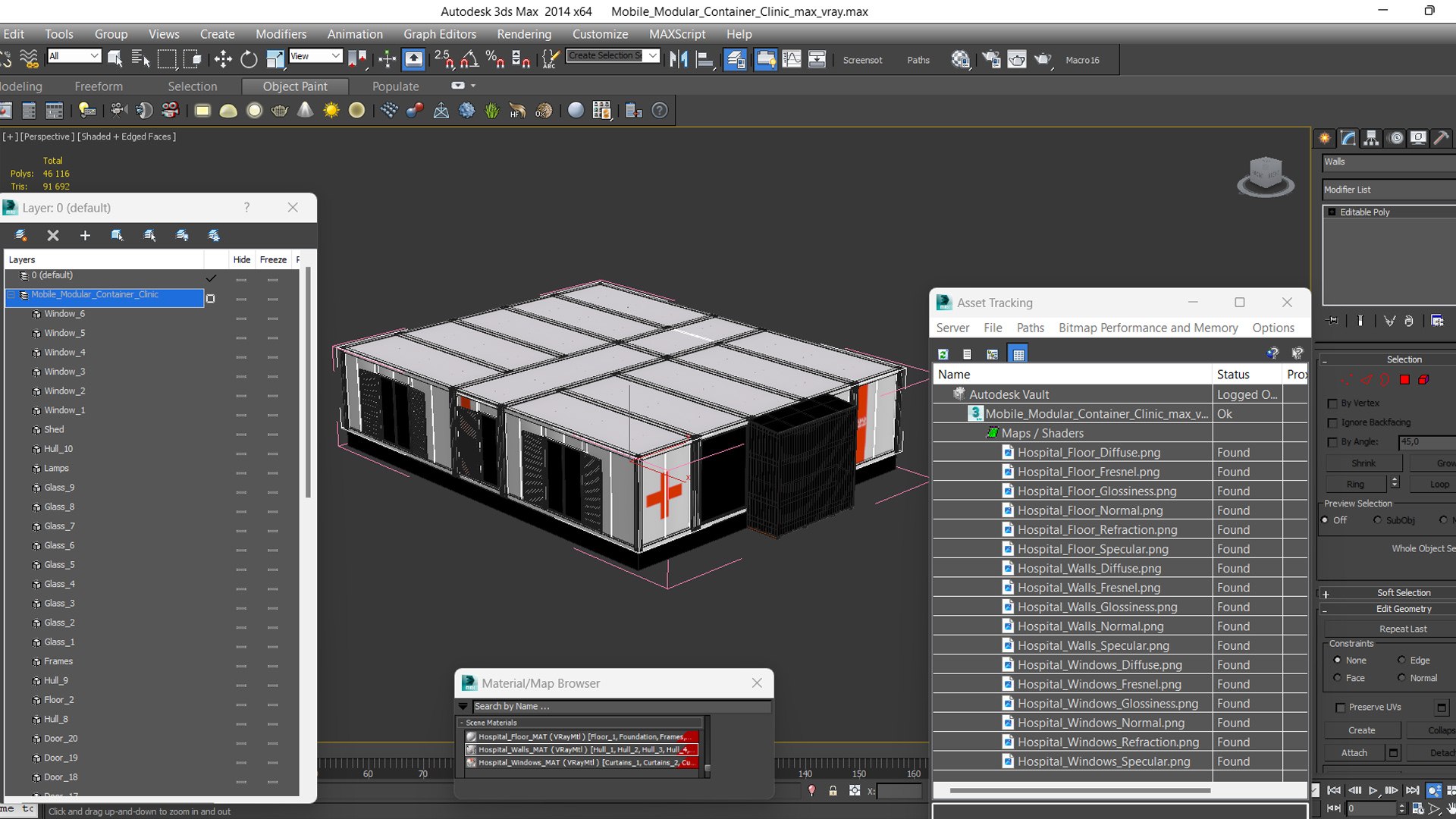Select the Rotate transform tool
The height and width of the screenshot is (819, 1456).
point(249,59)
